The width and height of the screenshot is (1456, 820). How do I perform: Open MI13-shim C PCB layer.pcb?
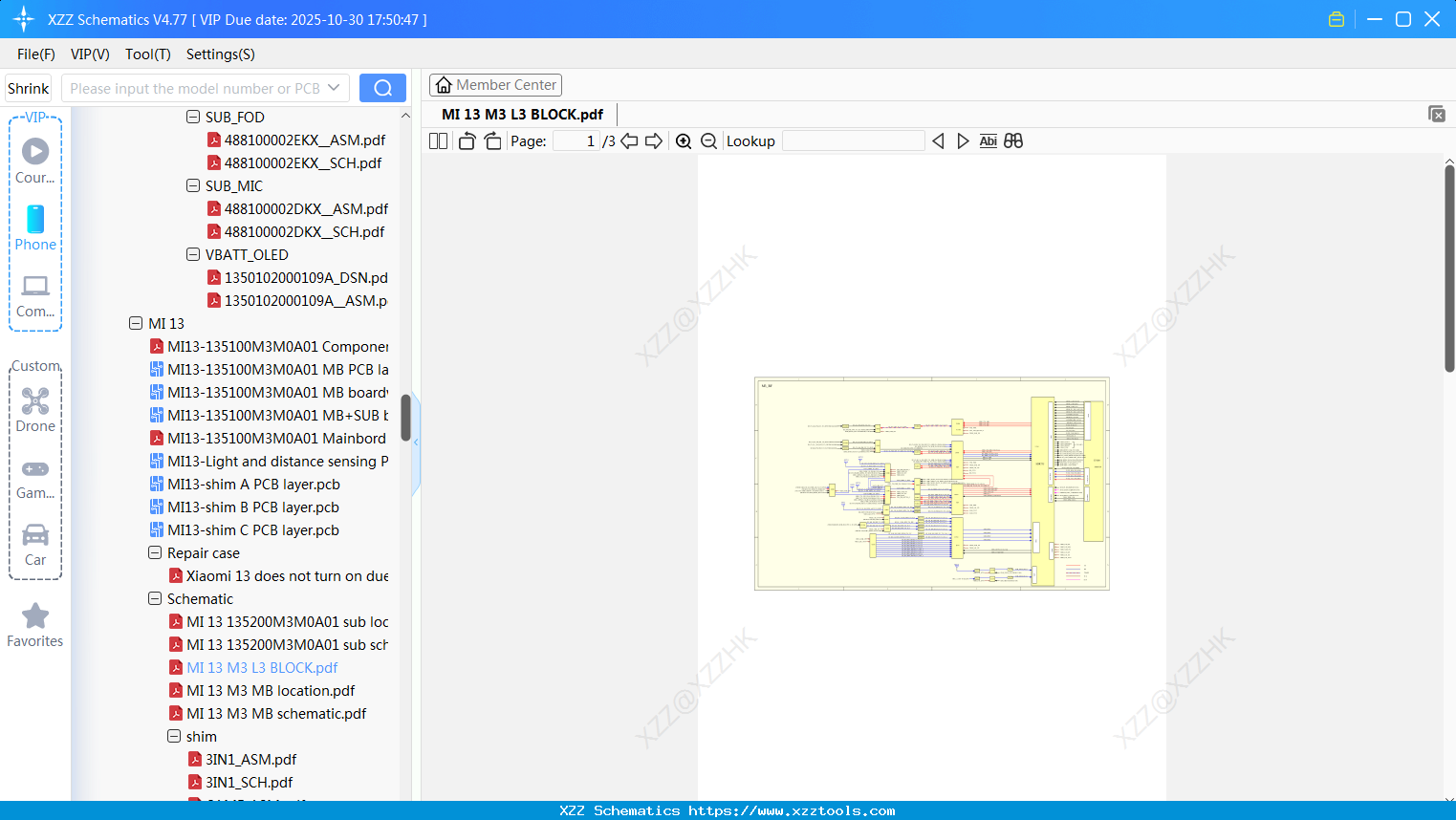(253, 530)
